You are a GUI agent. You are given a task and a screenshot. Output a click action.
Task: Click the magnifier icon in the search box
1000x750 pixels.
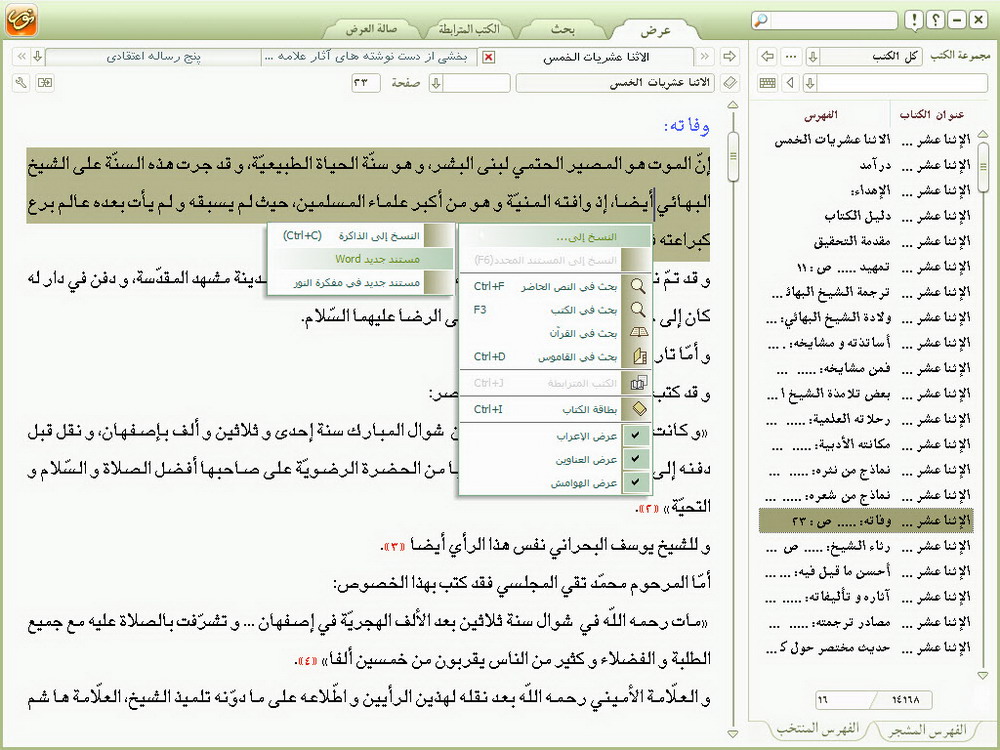760,20
